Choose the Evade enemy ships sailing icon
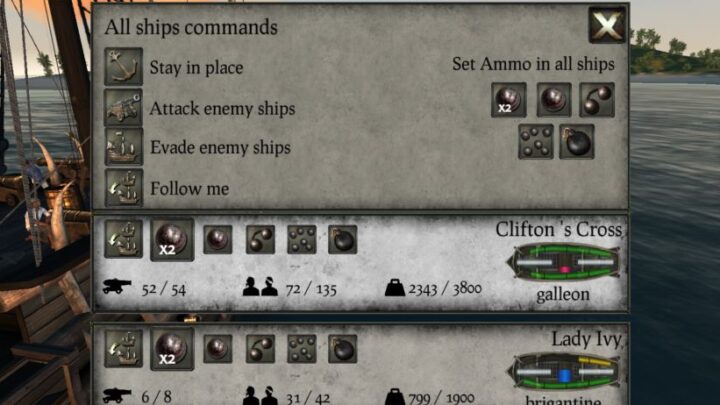The width and height of the screenshot is (720, 405). 123,147
